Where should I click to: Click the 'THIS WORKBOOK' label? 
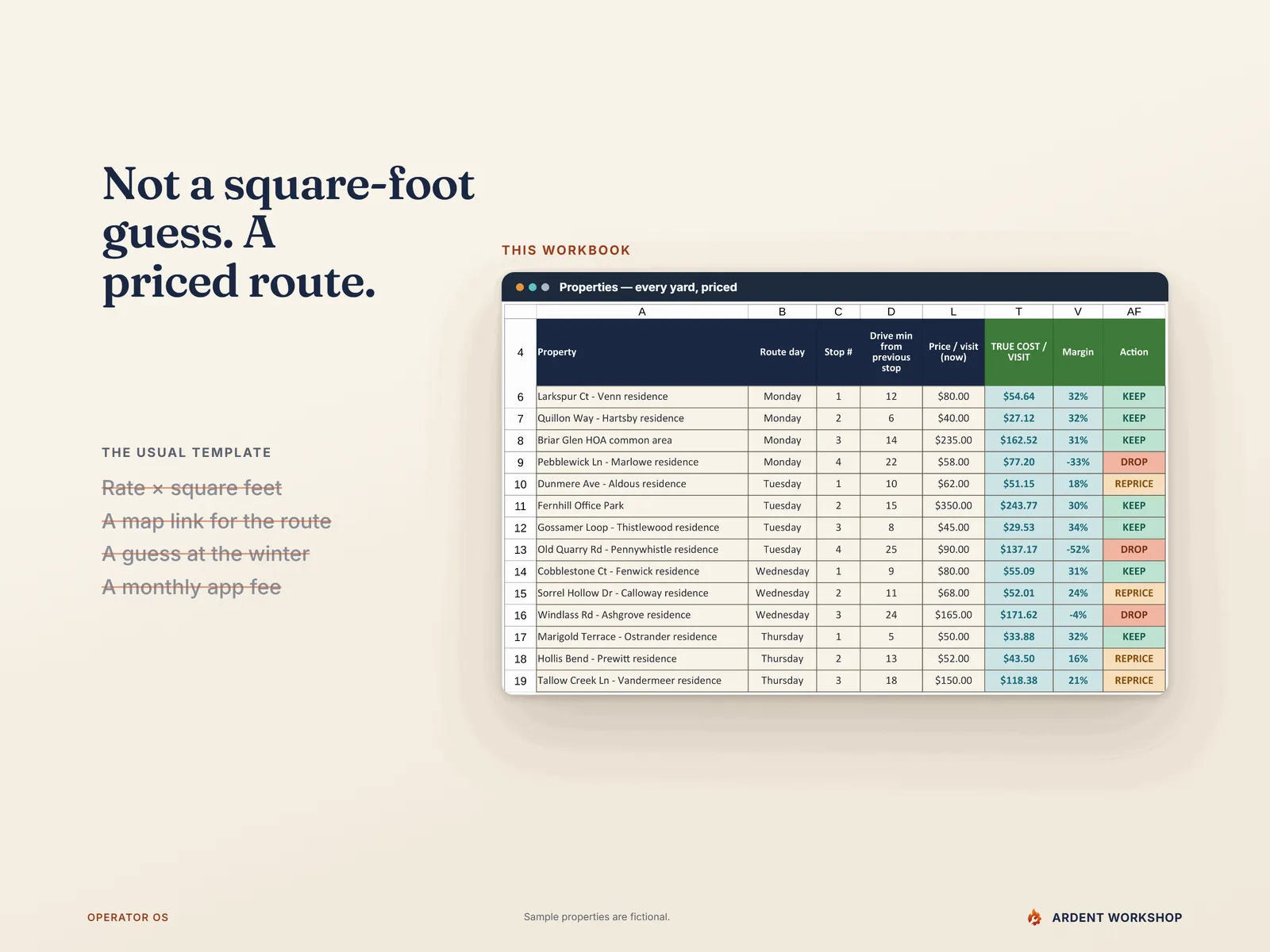pos(566,251)
